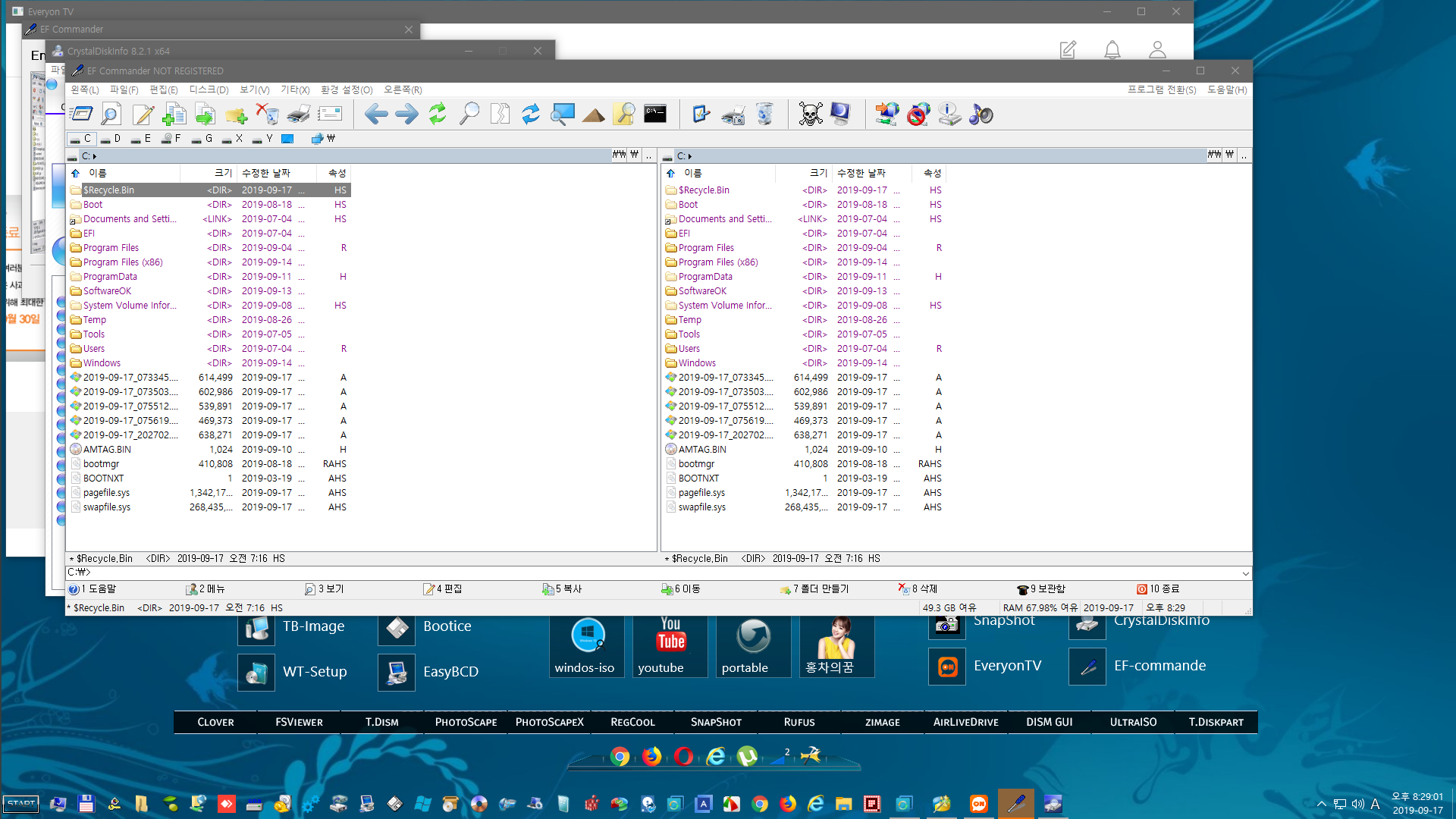
Task: Click the notification bell in Everyon TV
Action: click(1112, 50)
